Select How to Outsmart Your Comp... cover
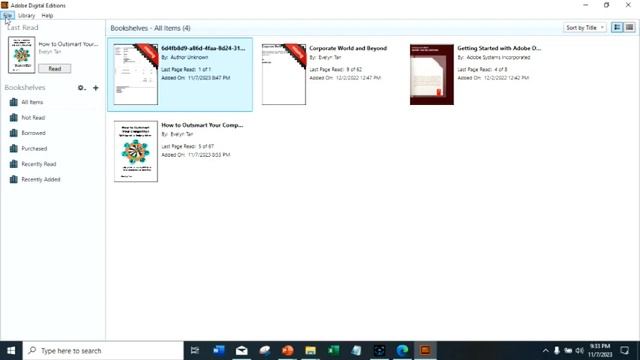Viewport: 640px width, 360px height. click(136, 151)
